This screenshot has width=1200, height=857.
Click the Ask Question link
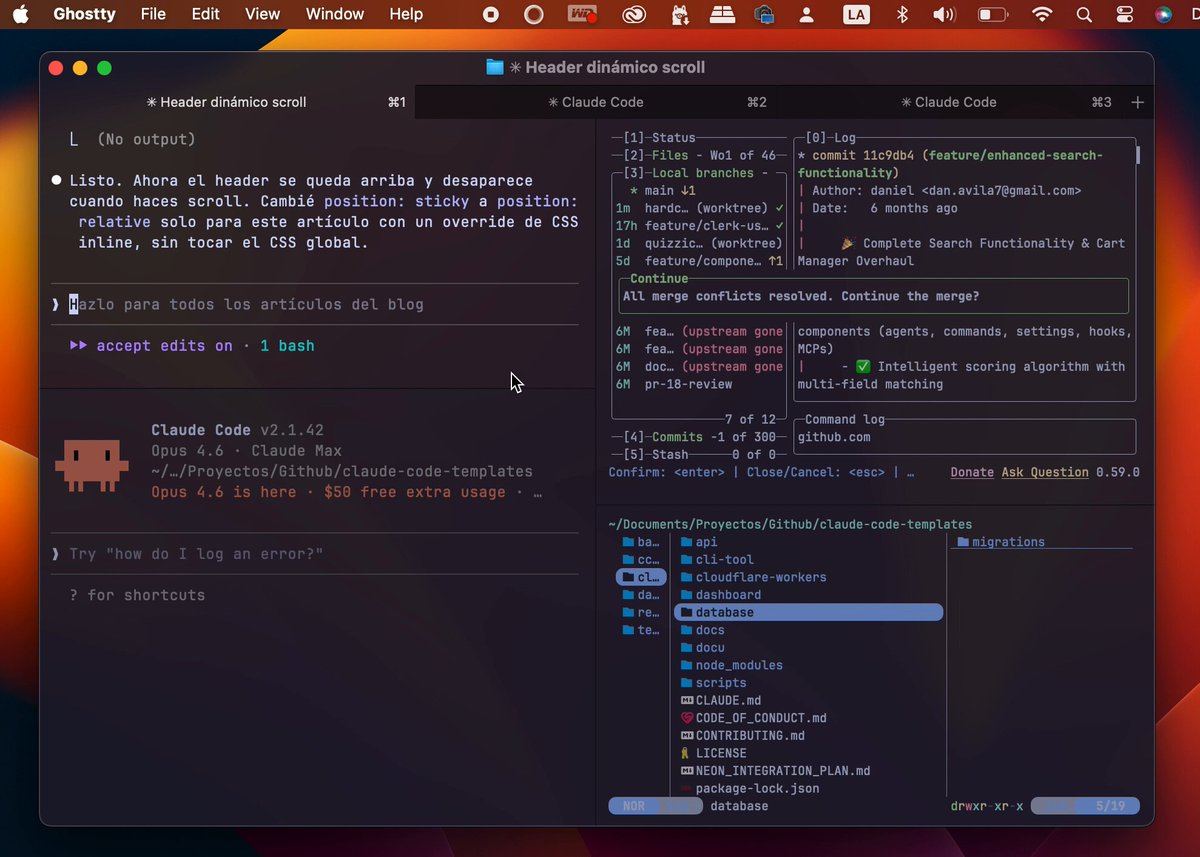click(1045, 472)
